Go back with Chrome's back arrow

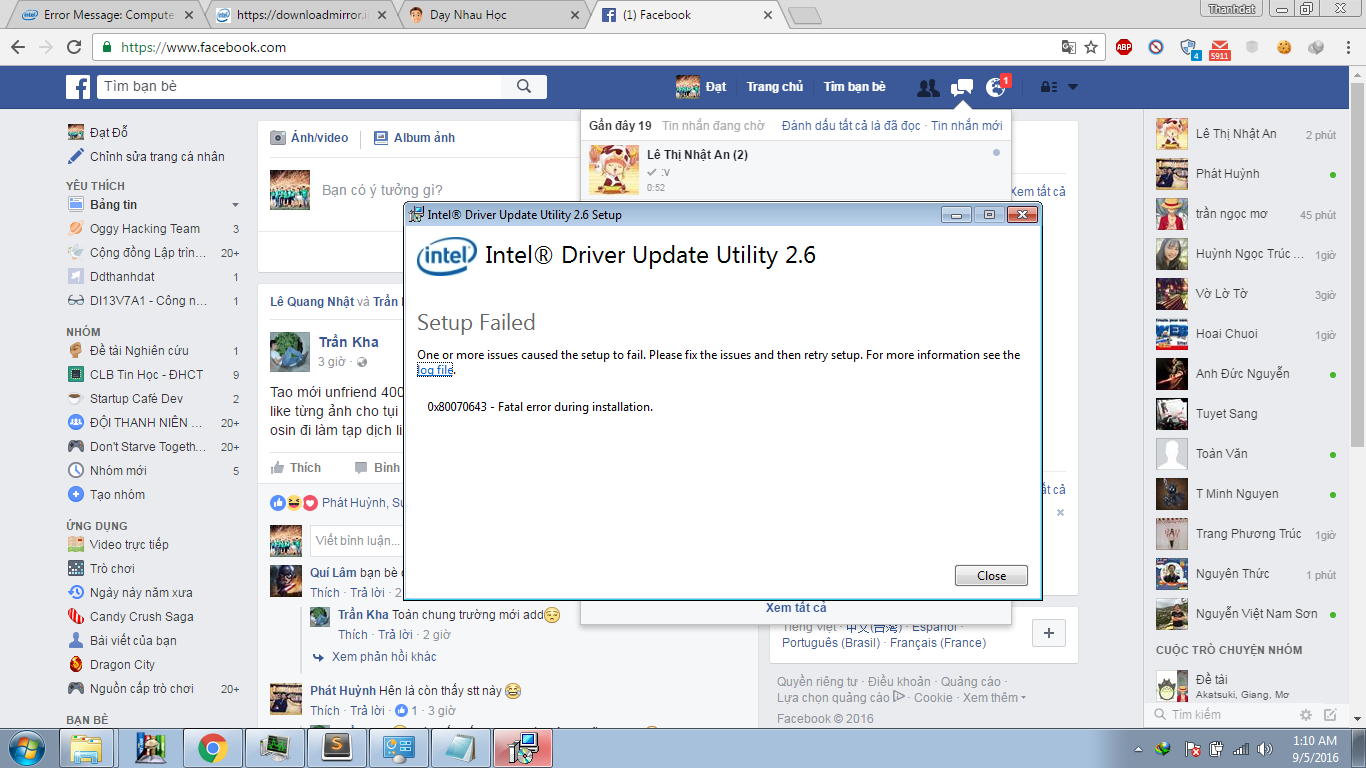pyautogui.click(x=18, y=47)
